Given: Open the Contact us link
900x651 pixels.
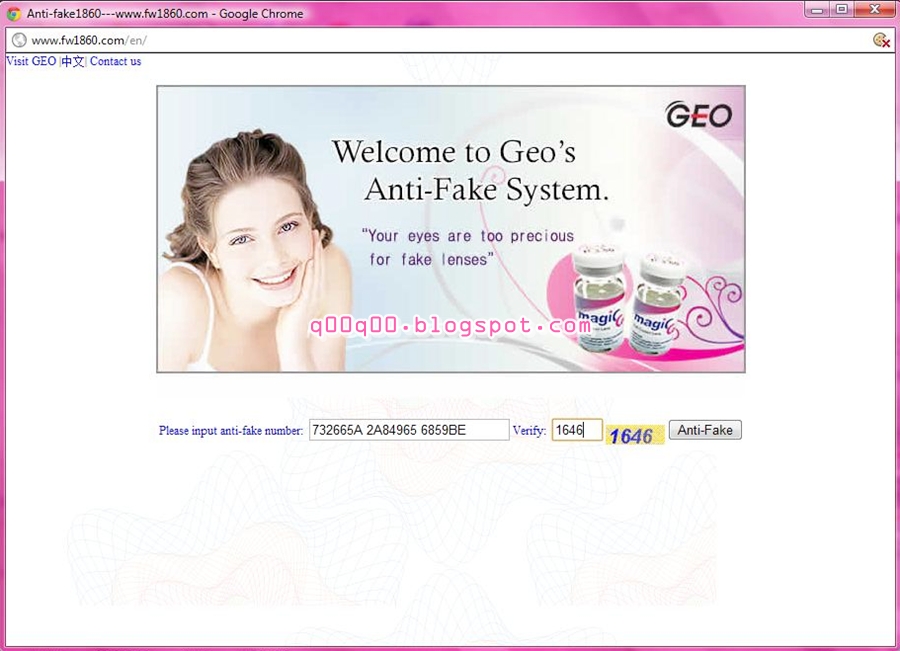Looking at the screenshot, I should (x=115, y=61).
